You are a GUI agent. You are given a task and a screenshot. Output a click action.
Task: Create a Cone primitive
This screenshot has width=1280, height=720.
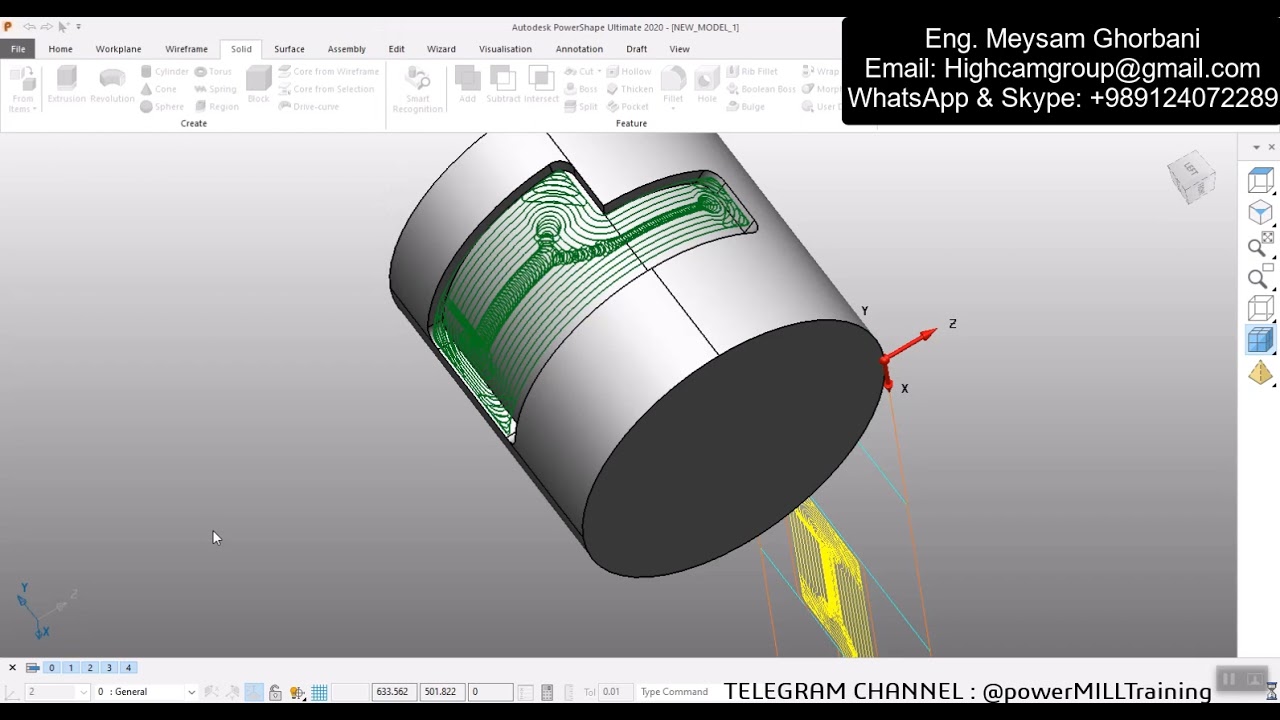click(158, 89)
